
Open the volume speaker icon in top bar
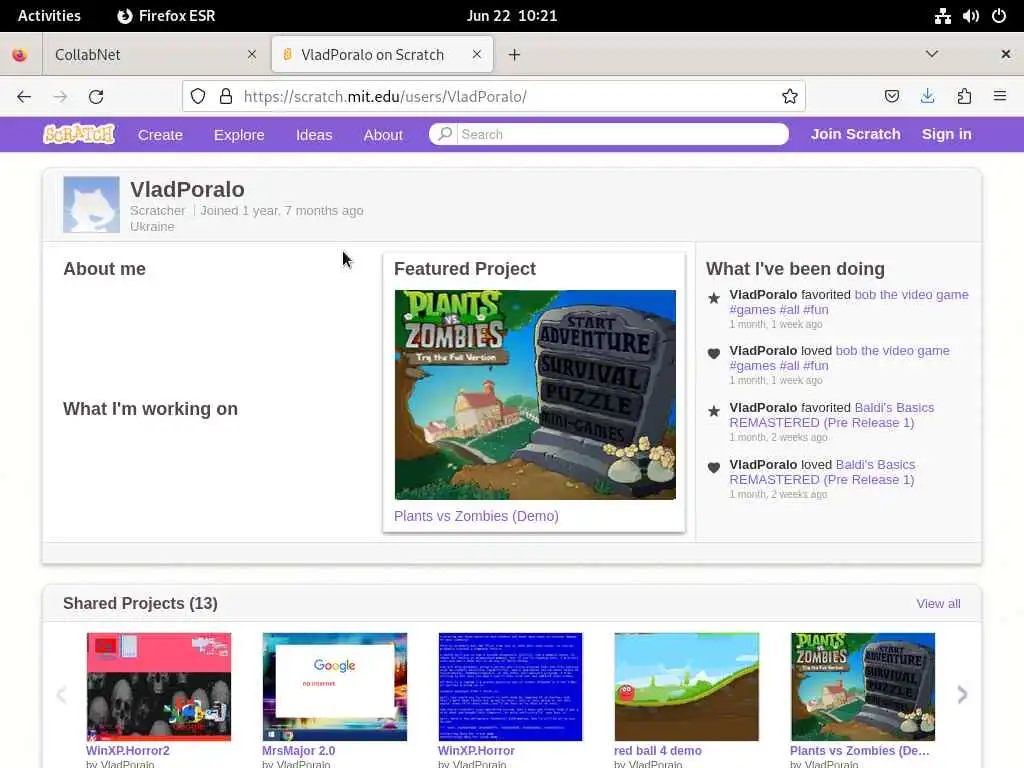[x=970, y=16]
